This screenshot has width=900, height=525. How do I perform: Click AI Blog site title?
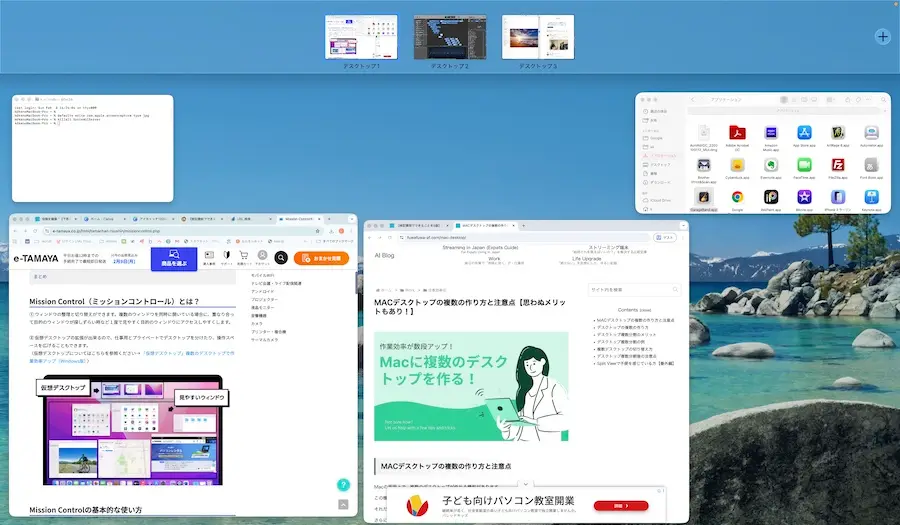385,255
